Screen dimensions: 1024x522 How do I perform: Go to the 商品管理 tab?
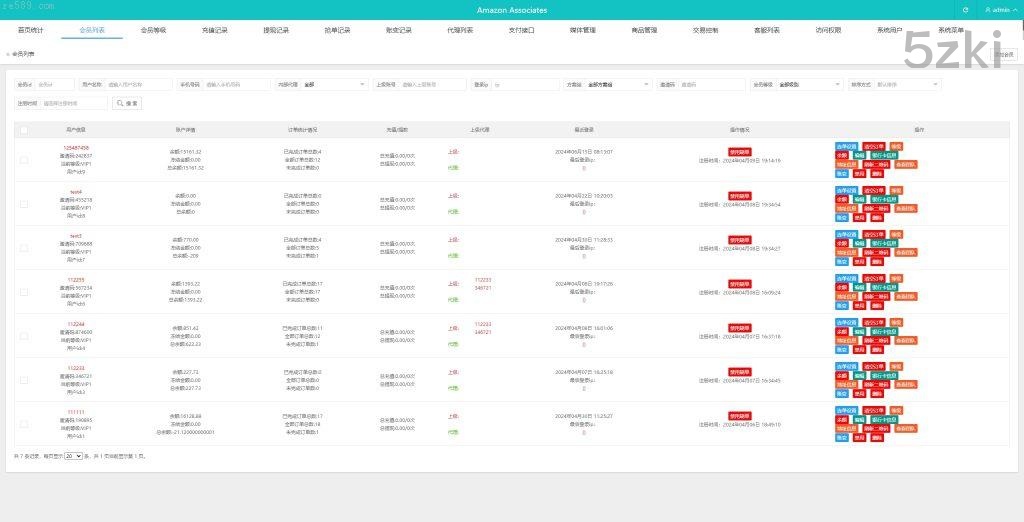(x=644, y=30)
